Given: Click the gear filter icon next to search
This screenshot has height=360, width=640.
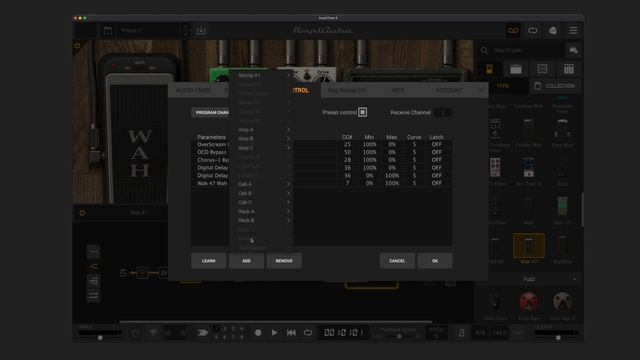Looking at the screenshot, I should [x=573, y=50].
